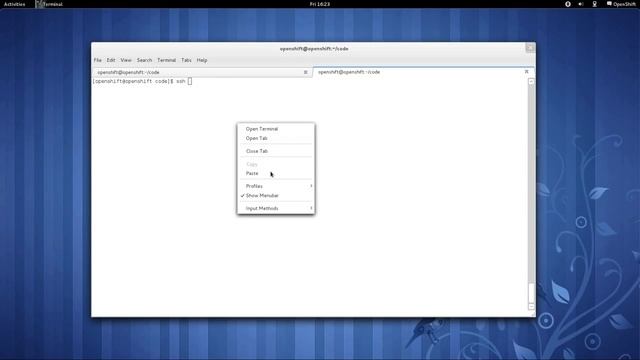This screenshot has height=360, width=640.
Task: Expand the Input Methods submenu
Action: (x=276, y=208)
